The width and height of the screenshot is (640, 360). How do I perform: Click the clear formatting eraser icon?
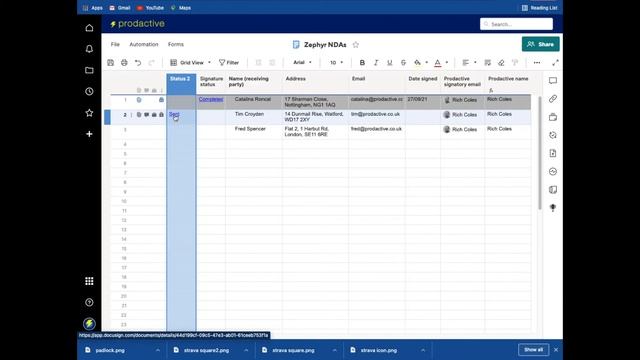click(501, 62)
